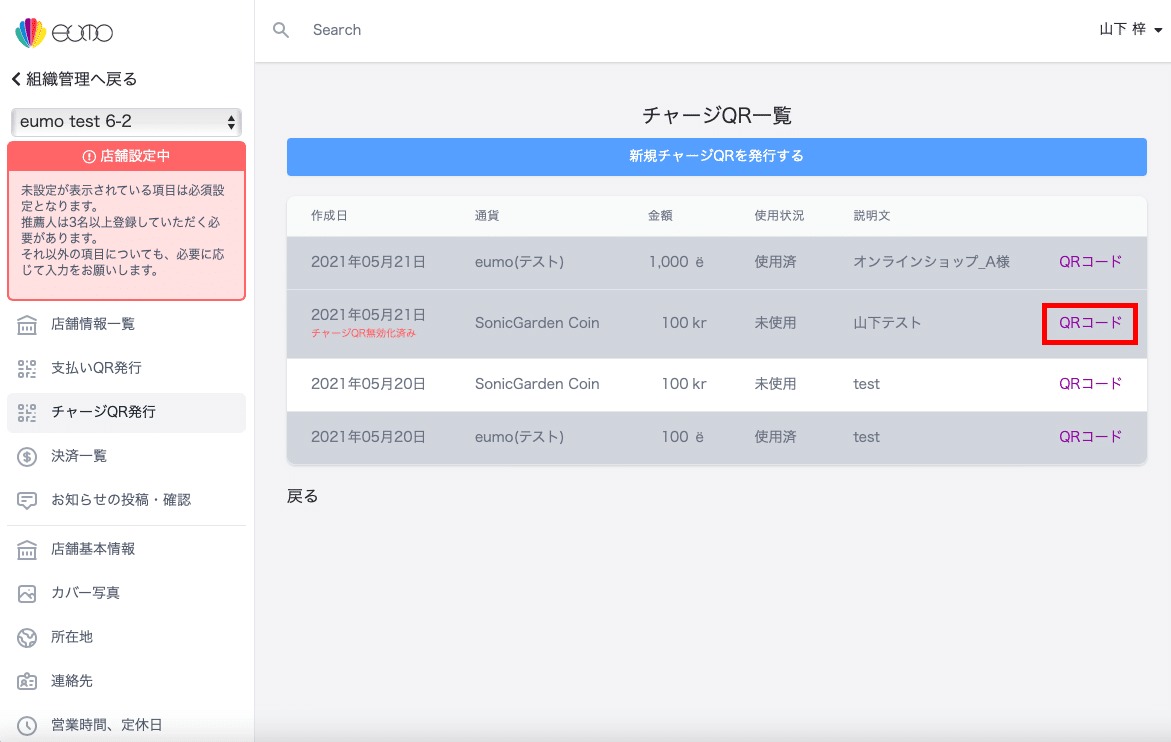Open 決済一覧 in the sidebar
Image resolution: width=1171 pixels, height=742 pixels.
point(126,456)
